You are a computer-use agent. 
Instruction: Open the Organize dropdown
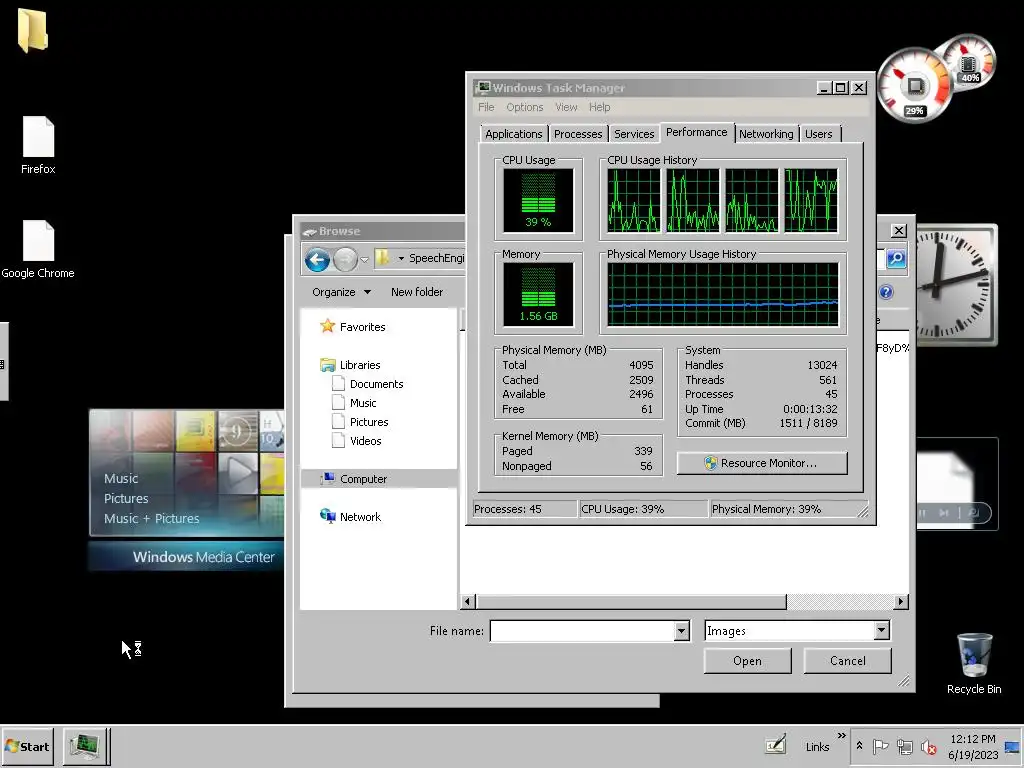click(x=342, y=292)
